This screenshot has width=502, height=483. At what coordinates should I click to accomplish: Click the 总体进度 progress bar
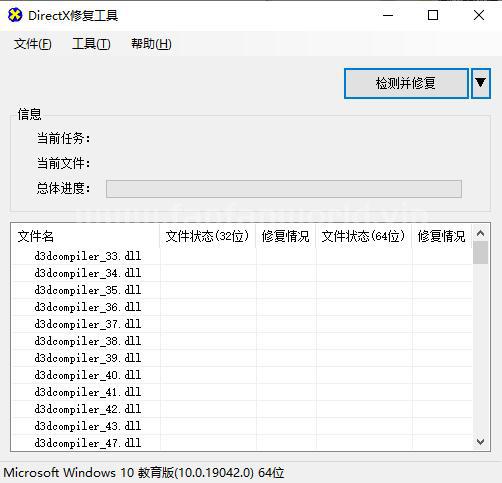click(284, 189)
